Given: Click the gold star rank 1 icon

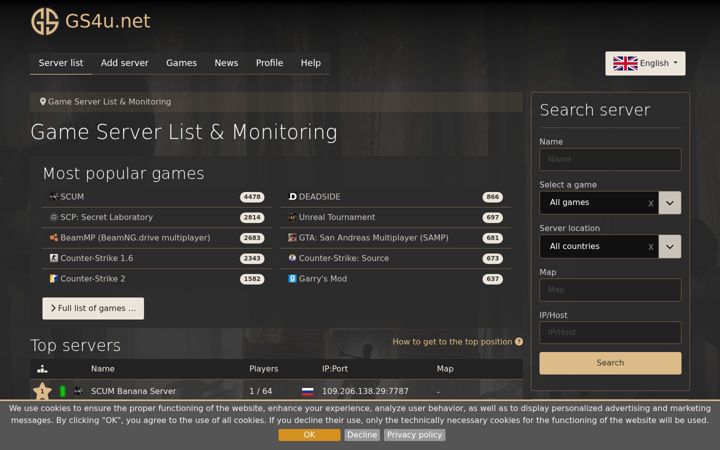Looking at the screenshot, I should point(42,392).
